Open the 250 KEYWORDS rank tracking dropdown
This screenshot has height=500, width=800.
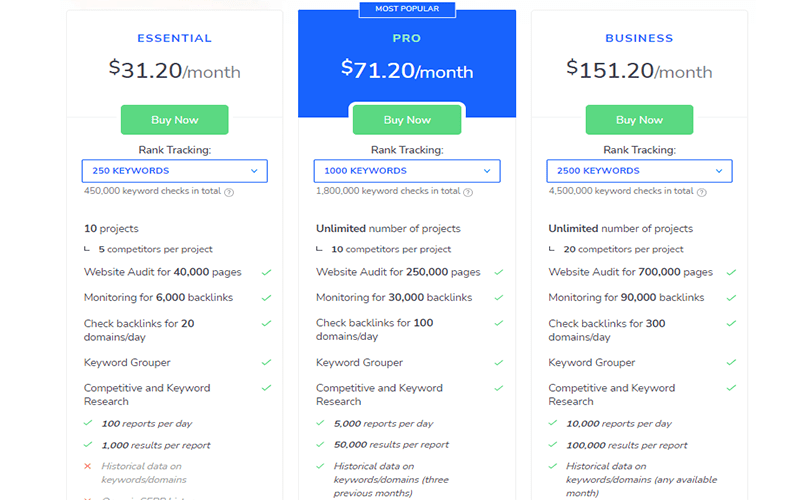(174, 171)
